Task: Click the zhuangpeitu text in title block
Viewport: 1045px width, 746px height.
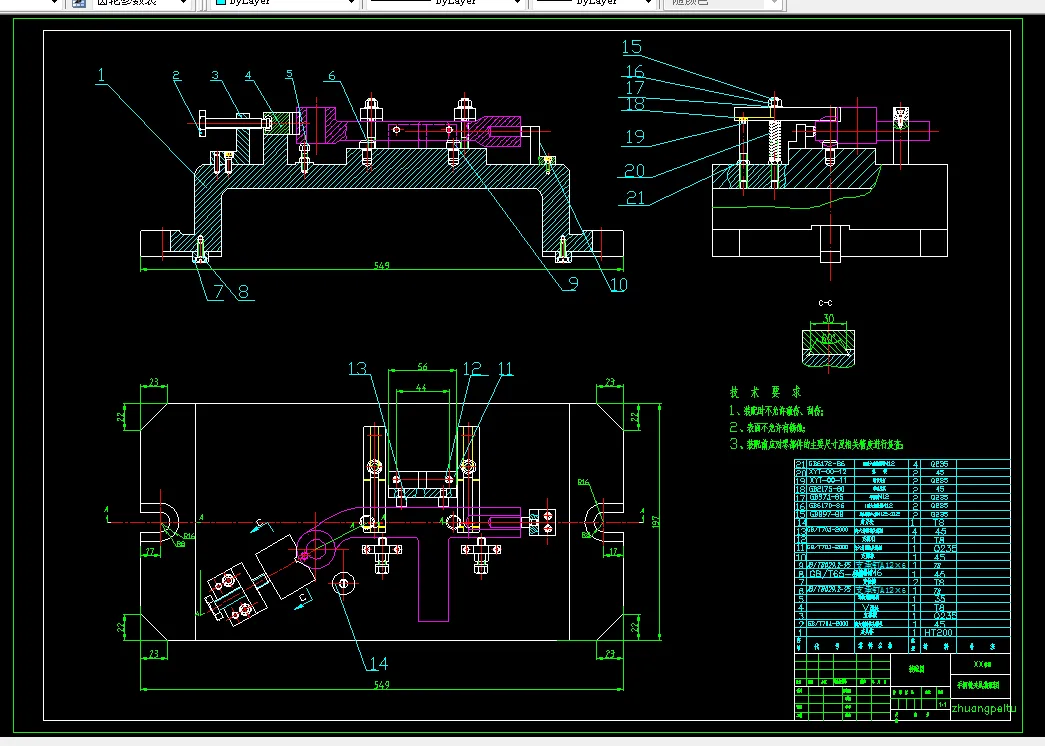Action: [x=984, y=708]
